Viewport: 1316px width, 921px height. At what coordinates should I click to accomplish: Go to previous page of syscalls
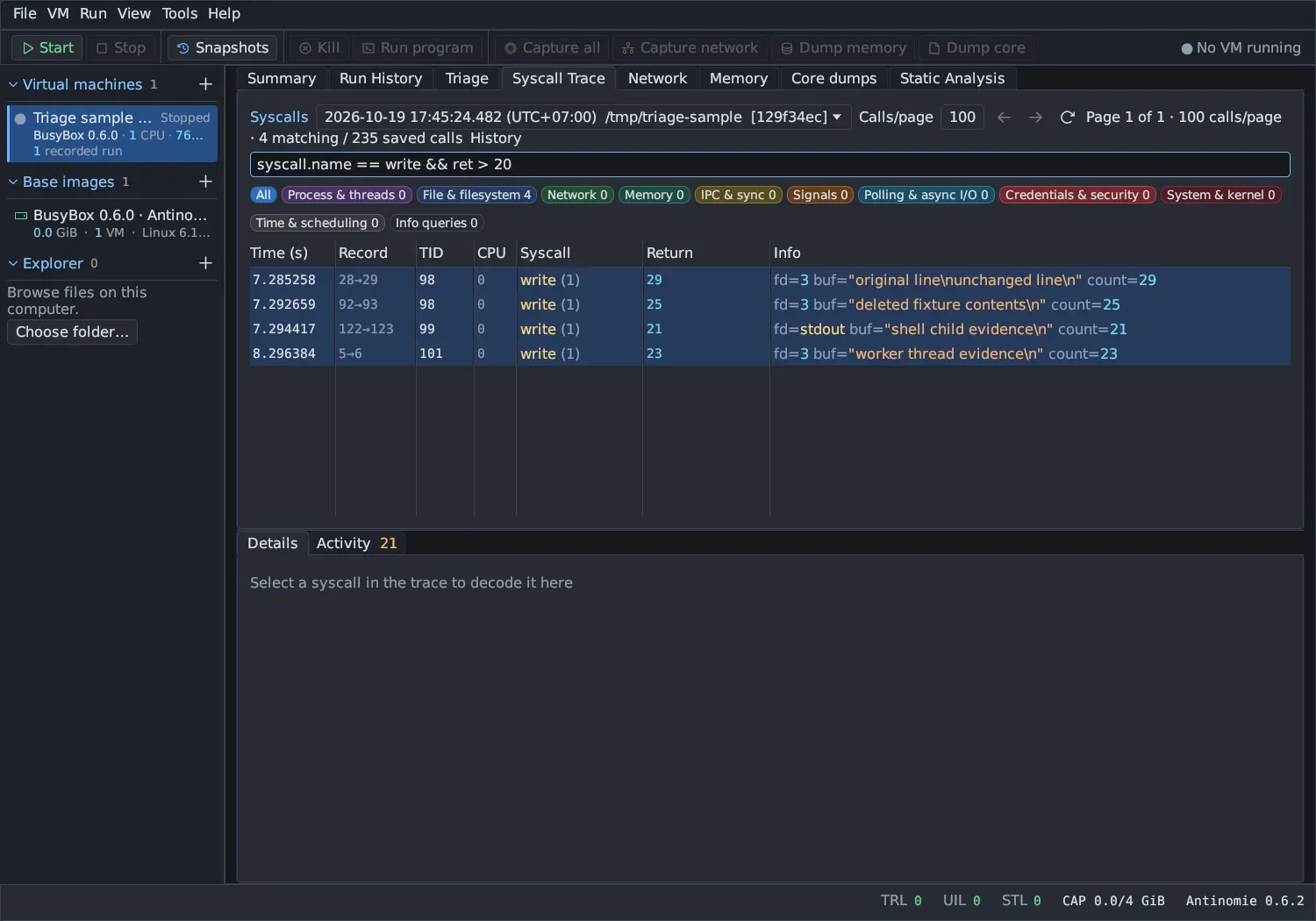(1005, 117)
